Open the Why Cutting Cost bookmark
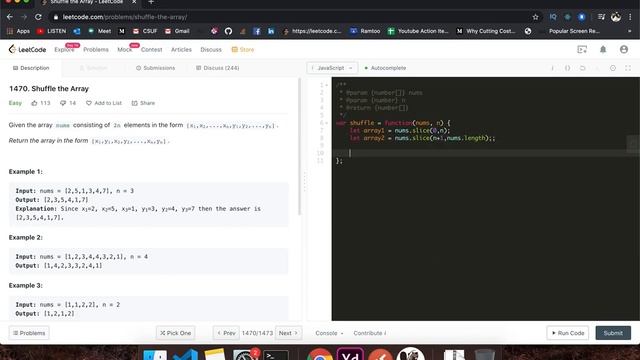Image resolution: width=640 pixels, height=360 pixels. pyautogui.click(x=486, y=31)
